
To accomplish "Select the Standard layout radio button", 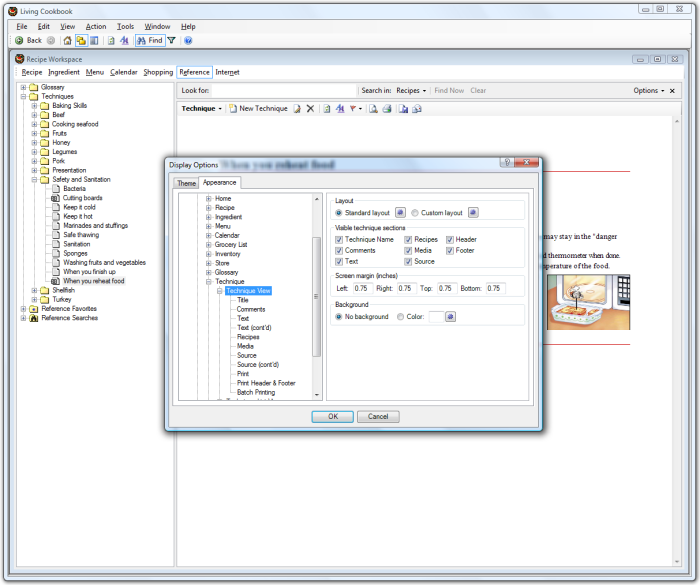I will [339, 213].
